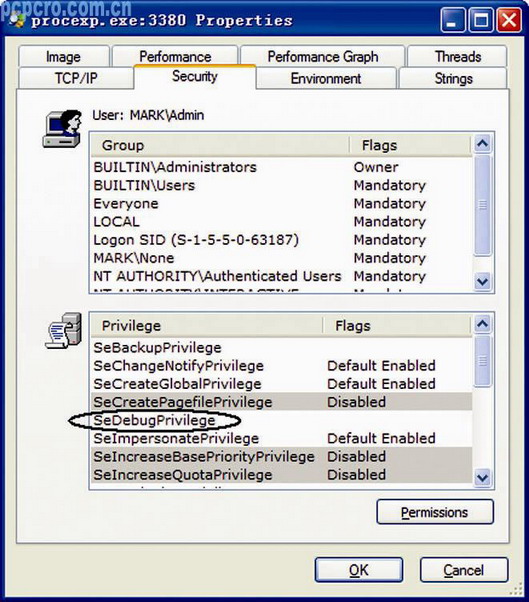This screenshot has width=529, height=602.
Task: Click the Process Explorer title bar icon
Action: point(16,19)
